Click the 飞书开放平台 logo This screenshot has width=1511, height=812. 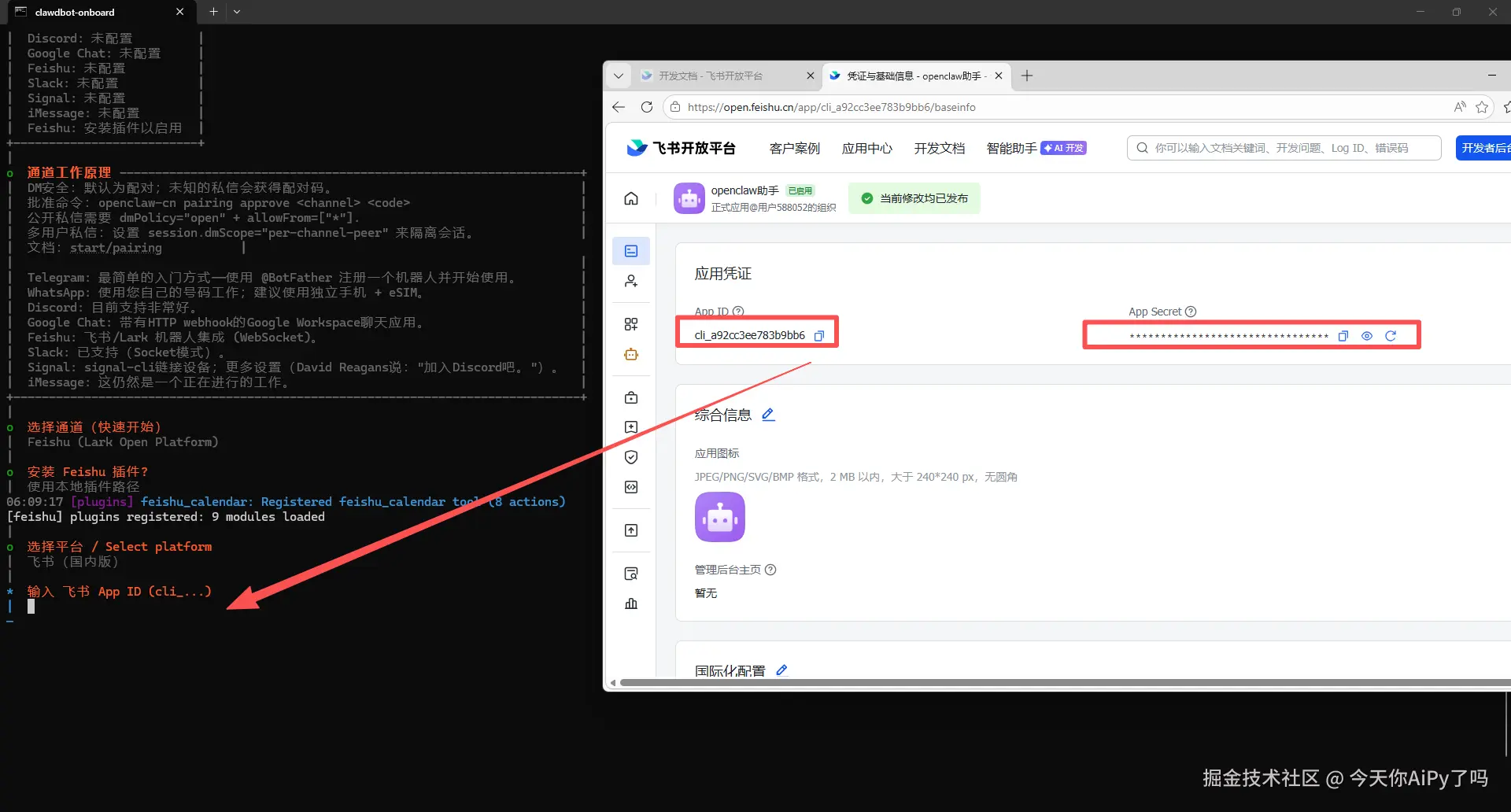point(681,148)
